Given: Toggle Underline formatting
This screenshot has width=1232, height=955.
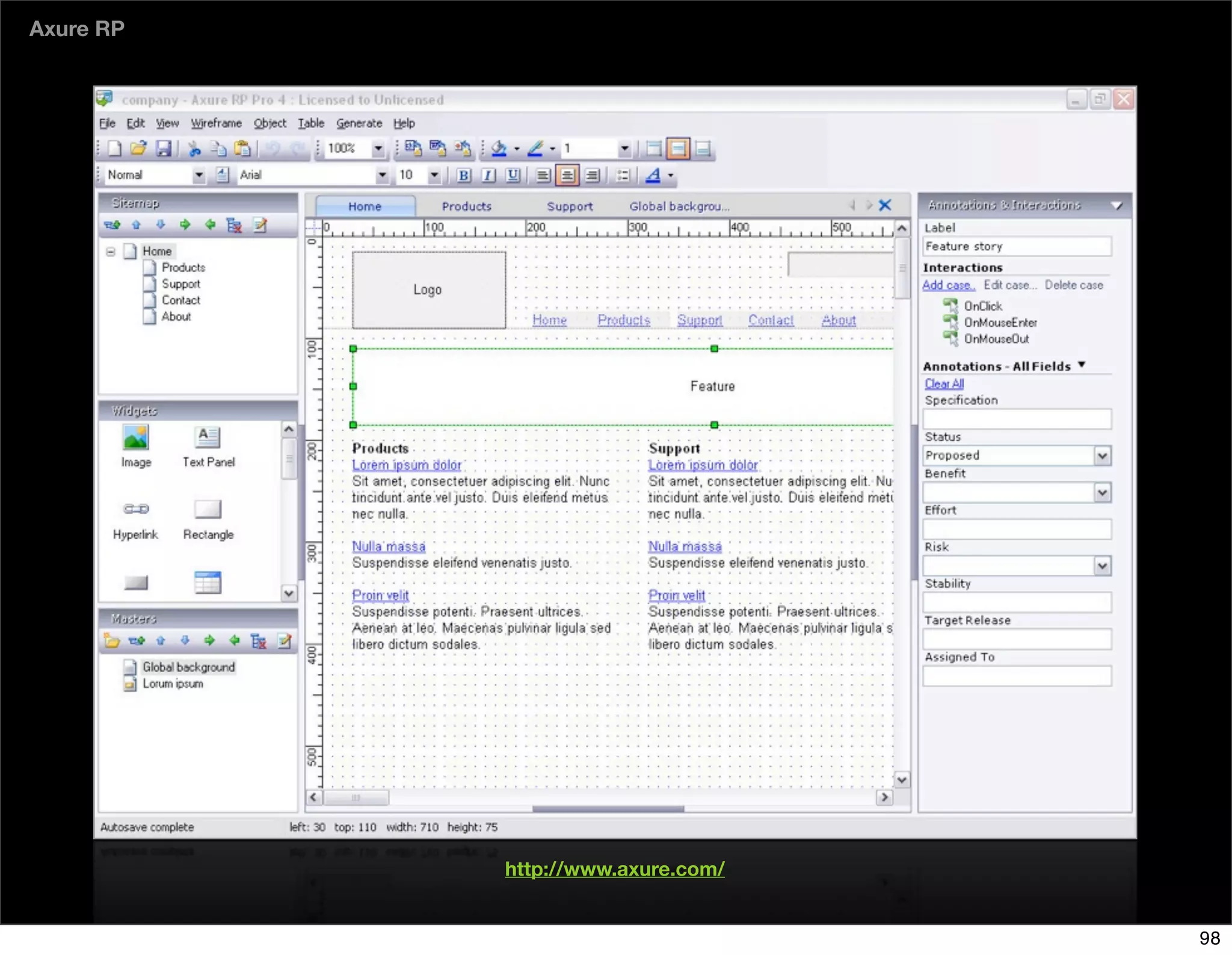Looking at the screenshot, I should coord(513,175).
